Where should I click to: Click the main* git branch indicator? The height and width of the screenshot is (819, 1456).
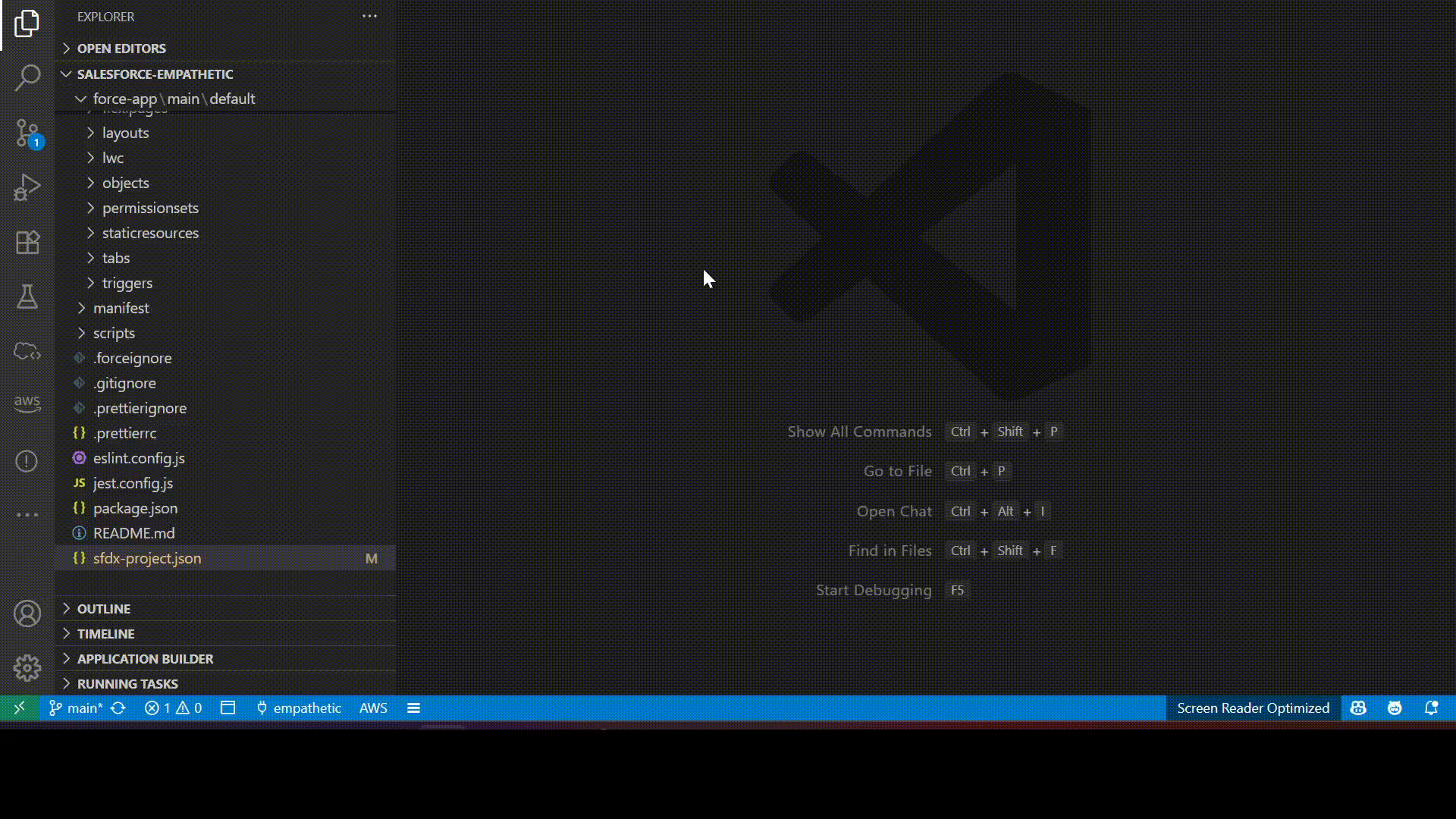76,708
